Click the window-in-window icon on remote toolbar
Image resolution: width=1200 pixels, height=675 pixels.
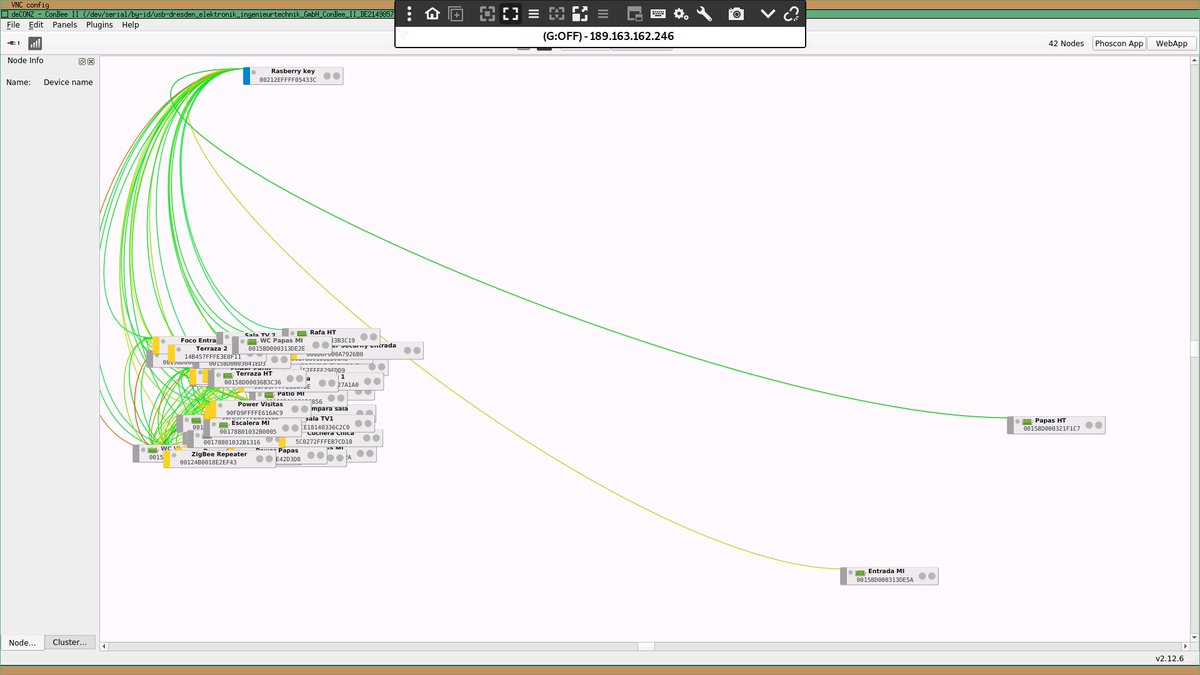634,14
